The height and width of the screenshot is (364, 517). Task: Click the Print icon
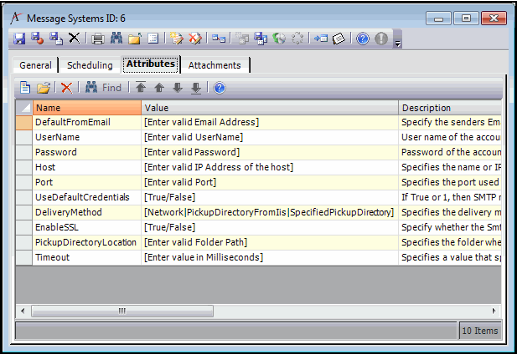click(x=98, y=39)
